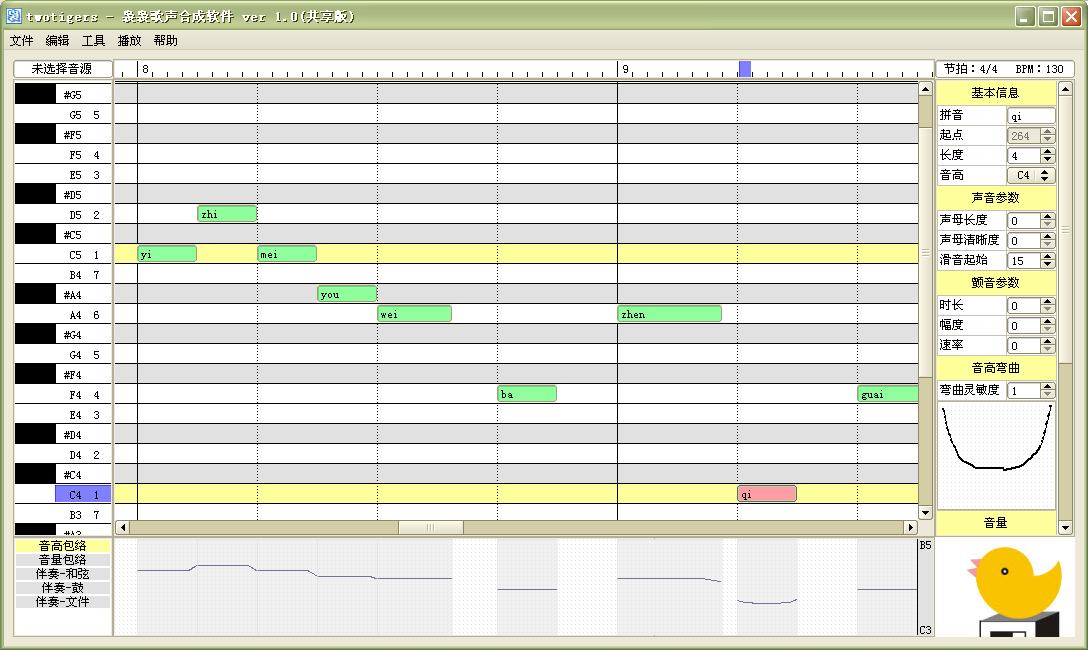The image size is (1088, 650).
Task: Select the 'wei' note block
Action: tap(414, 314)
